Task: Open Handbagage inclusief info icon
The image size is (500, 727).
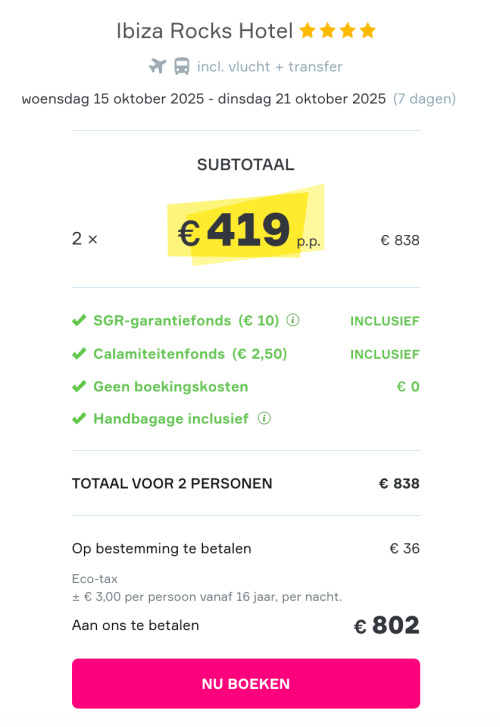Action: tap(264, 418)
